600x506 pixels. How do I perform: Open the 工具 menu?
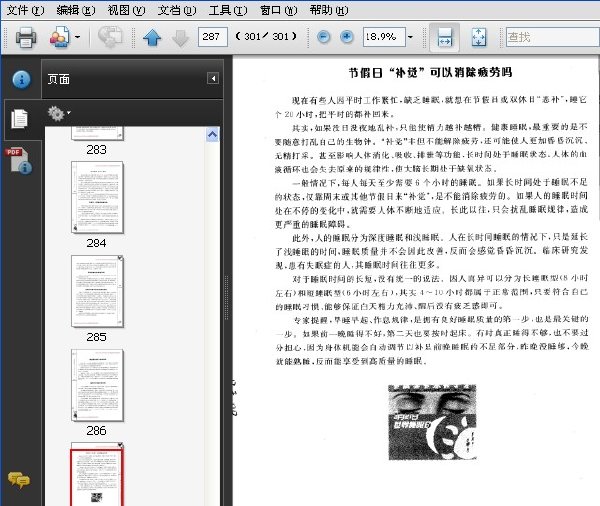228,10
